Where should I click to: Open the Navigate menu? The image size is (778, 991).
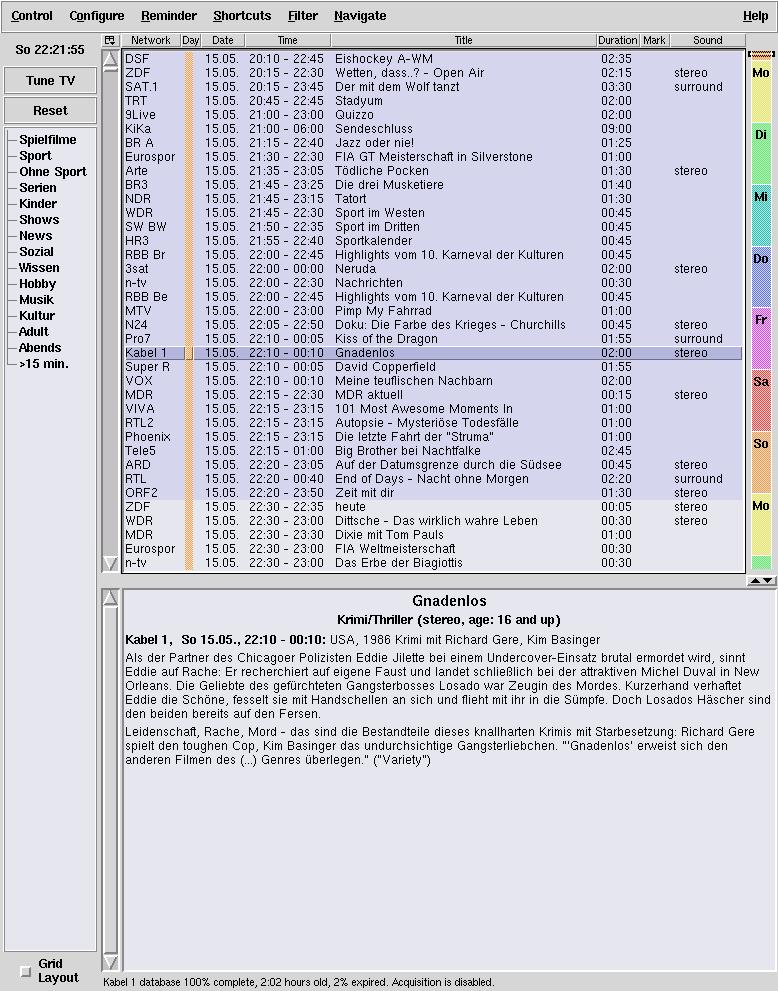(360, 16)
